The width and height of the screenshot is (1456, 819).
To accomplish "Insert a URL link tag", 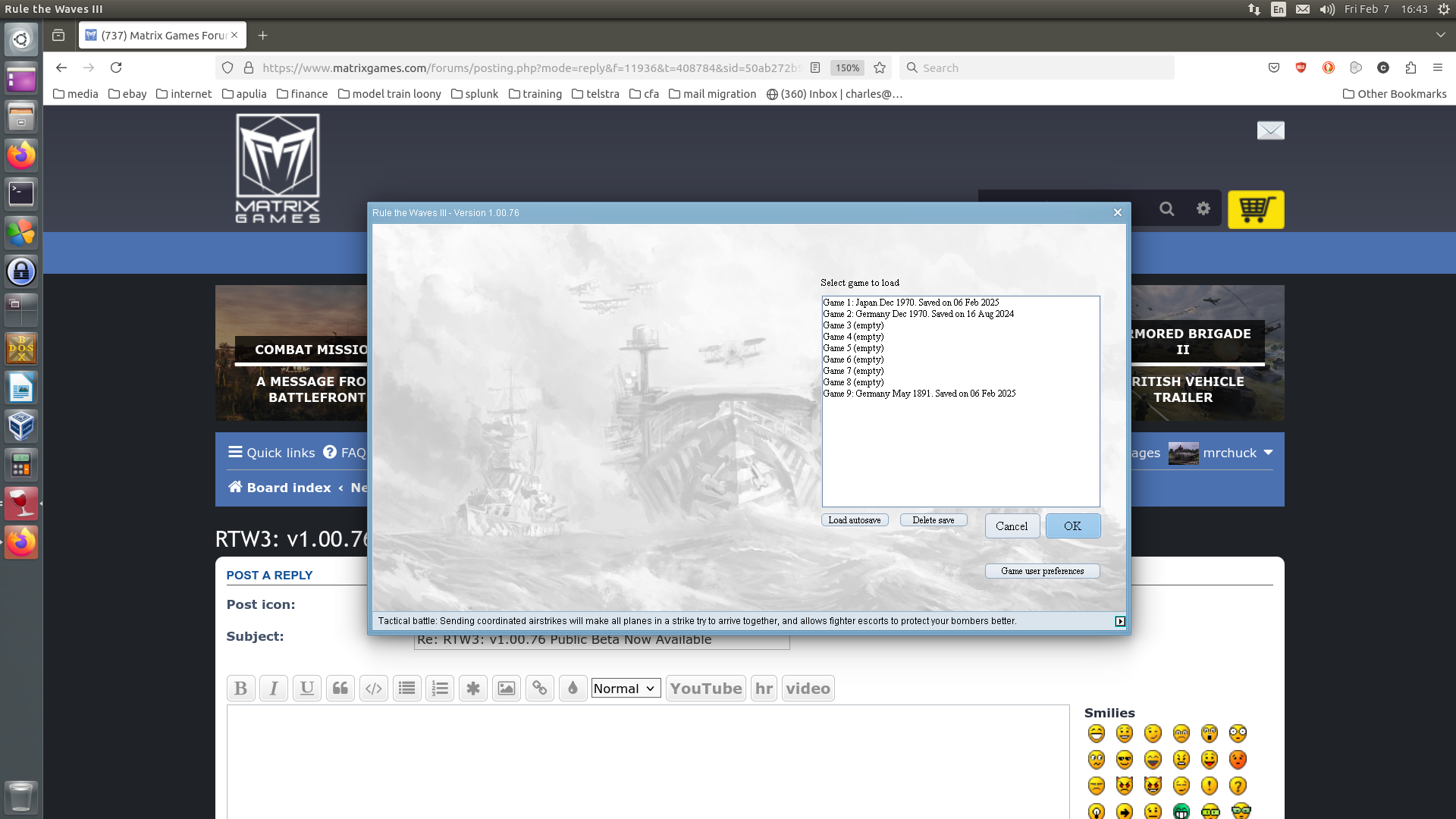I will [540, 689].
